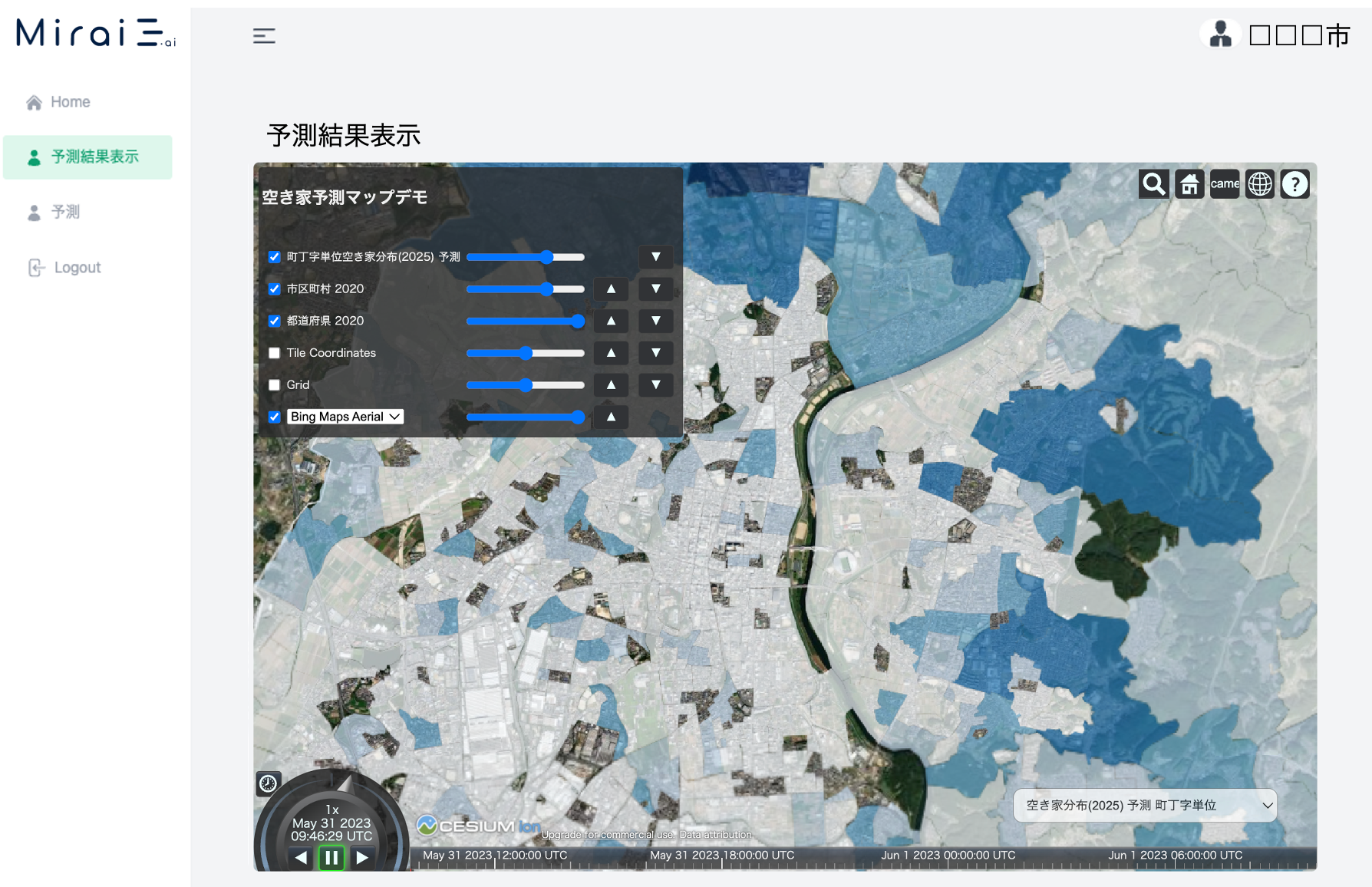Viewport: 1372px width, 887px height.
Task: Uncheck 町丁字単位空き家分布(2025) 予測 layer
Action: 274,257
